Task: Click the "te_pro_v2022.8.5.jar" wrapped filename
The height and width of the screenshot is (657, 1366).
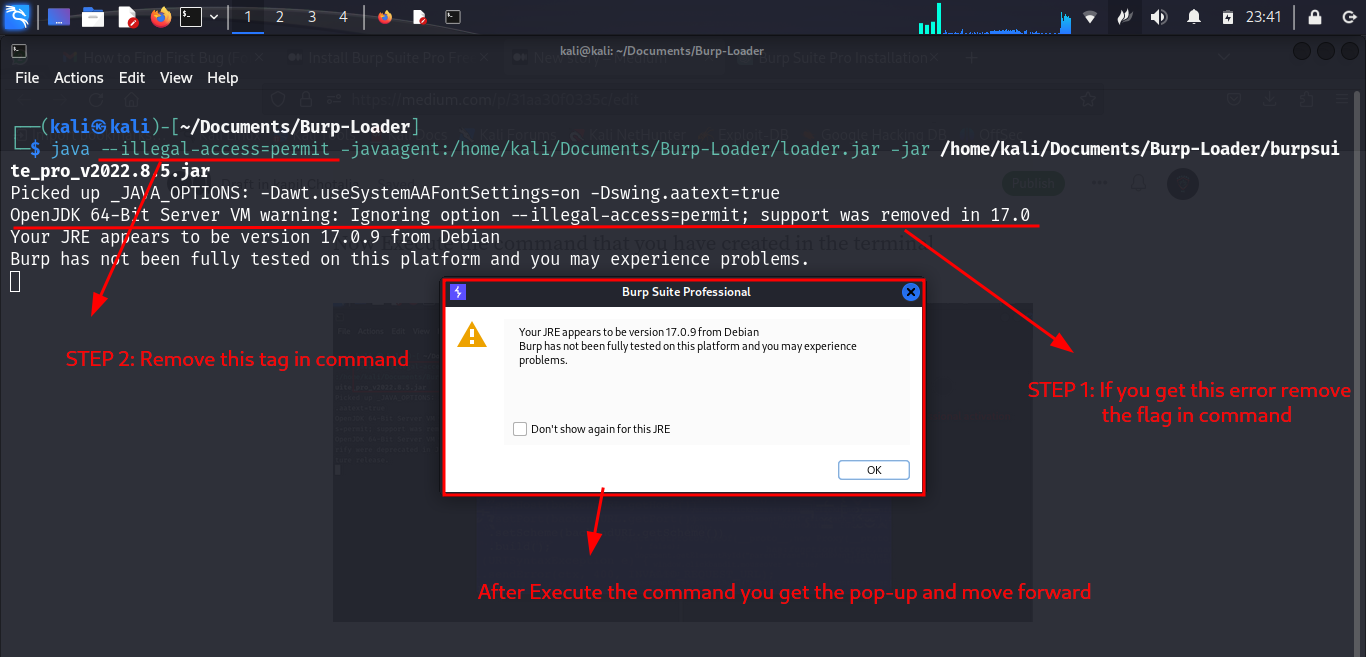Action: coord(110,171)
